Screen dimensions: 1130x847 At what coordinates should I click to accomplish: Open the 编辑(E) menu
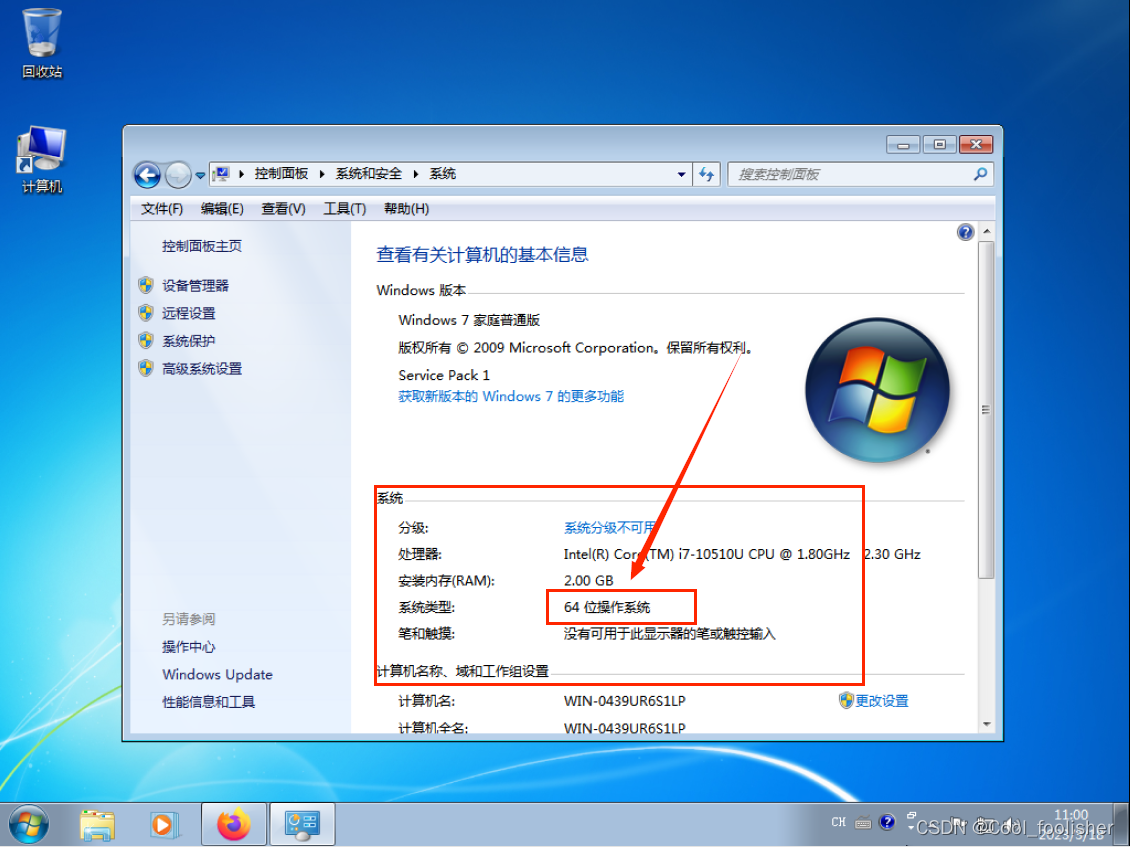point(222,208)
